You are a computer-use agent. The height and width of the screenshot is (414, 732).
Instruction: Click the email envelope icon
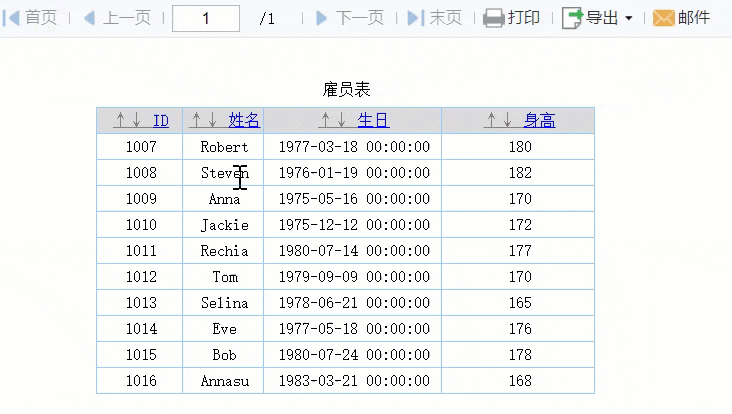664,18
